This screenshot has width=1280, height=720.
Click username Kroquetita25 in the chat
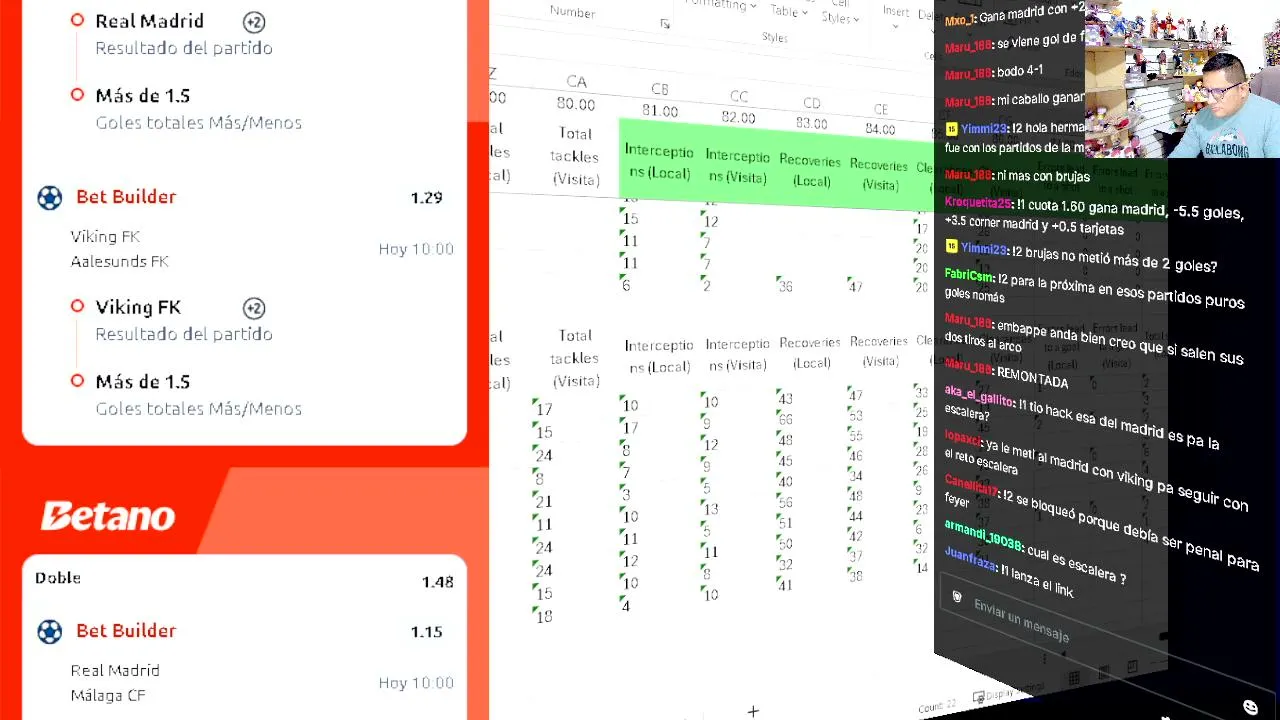(x=980, y=203)
